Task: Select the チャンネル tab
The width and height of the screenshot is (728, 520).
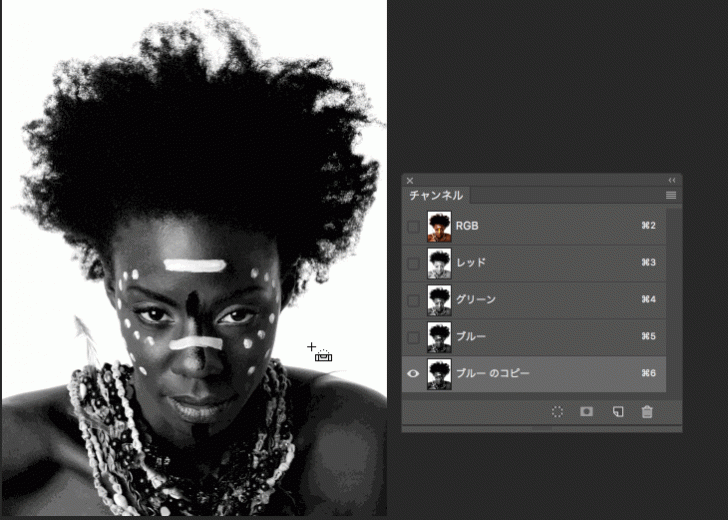Action: tap(436, 196)
